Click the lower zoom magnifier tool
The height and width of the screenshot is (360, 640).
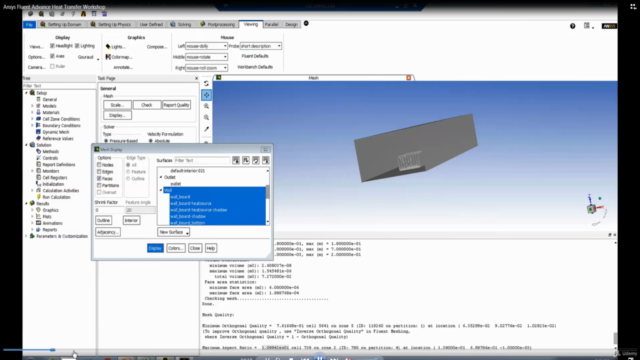(x=206, y=118)
